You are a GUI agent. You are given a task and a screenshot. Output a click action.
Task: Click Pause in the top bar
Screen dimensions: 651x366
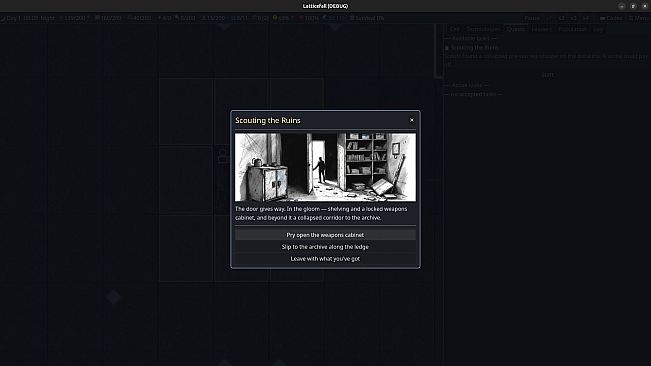[532, 18]
